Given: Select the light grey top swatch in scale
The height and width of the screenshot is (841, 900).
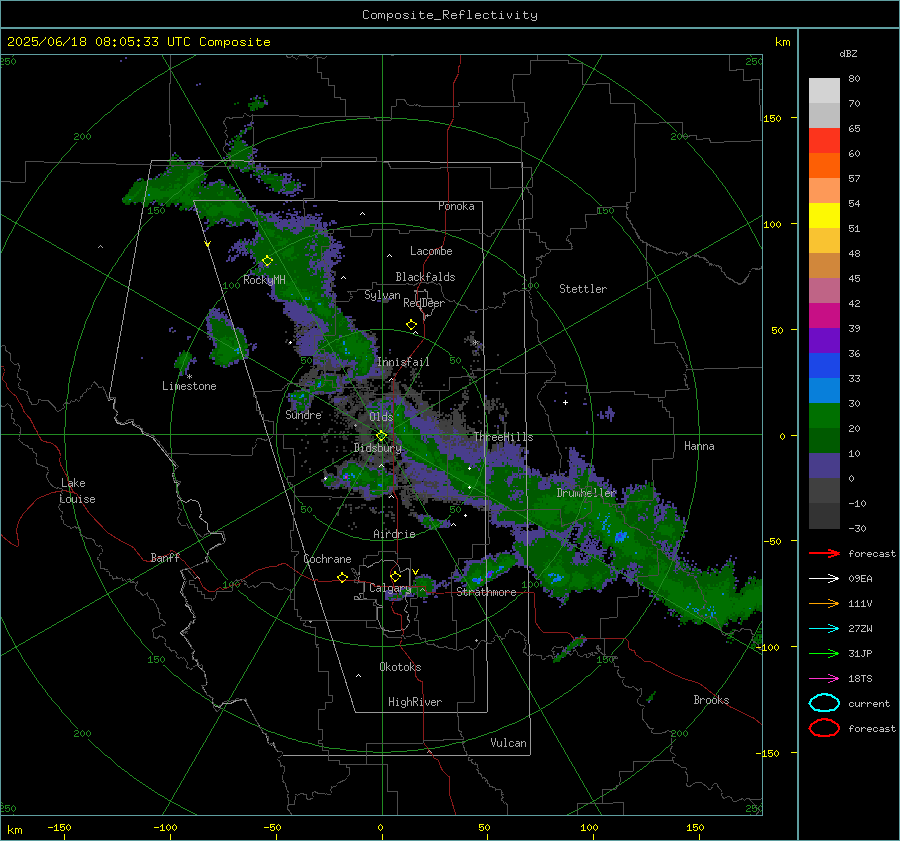Looking at the screenshot, I should 824,91.
